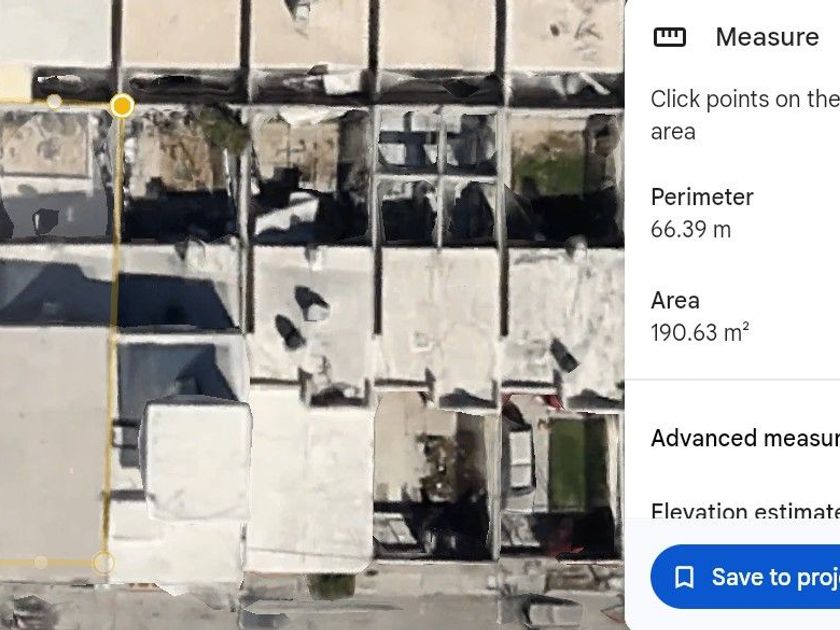Viewport: 840px width, 630px height.
Task: Click the ruler icon beside Measure
Action: pos(670,37)
